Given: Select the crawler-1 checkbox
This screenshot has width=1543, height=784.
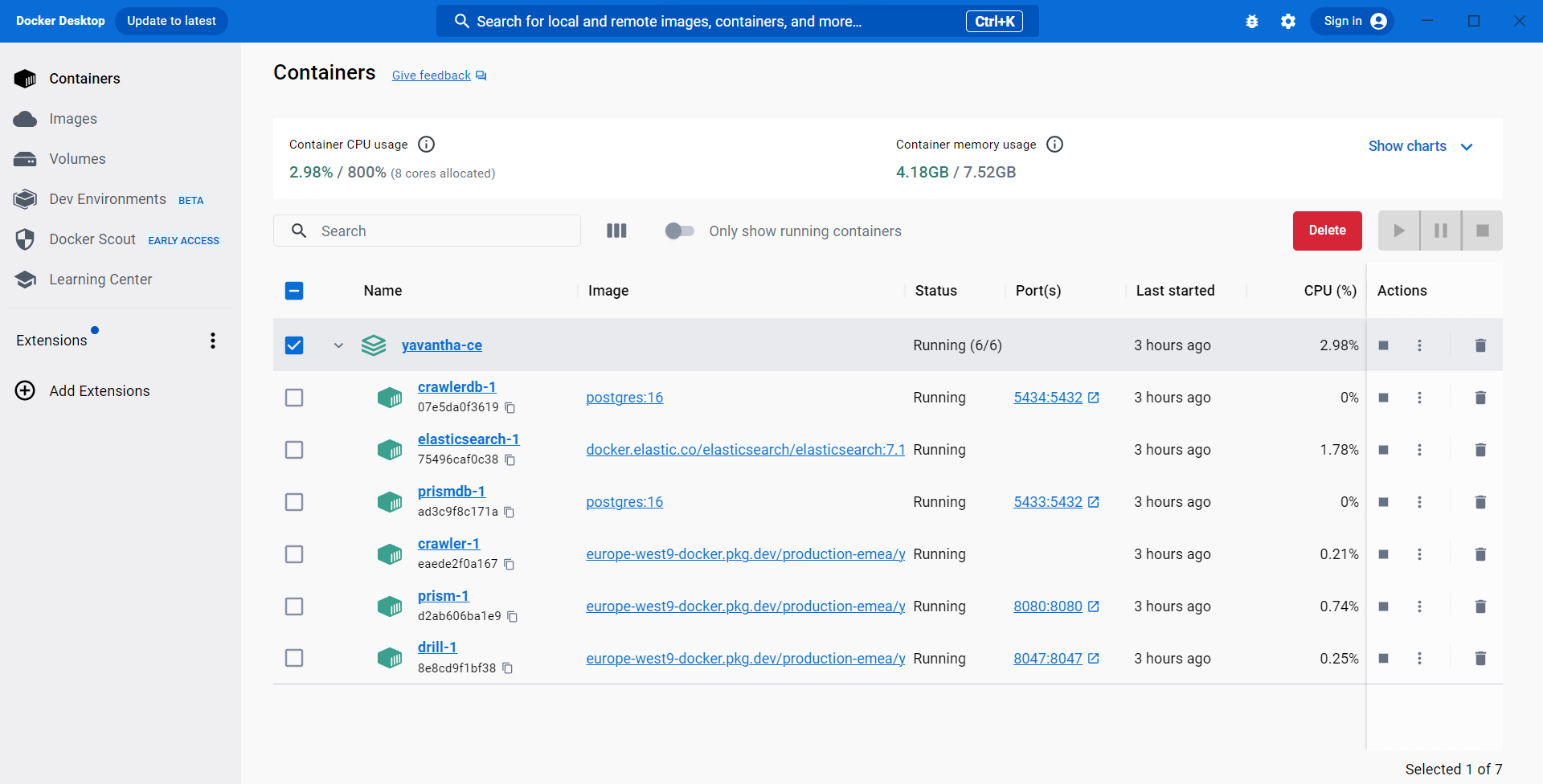Looking at the screenshot, I should [x=294, y=554].
